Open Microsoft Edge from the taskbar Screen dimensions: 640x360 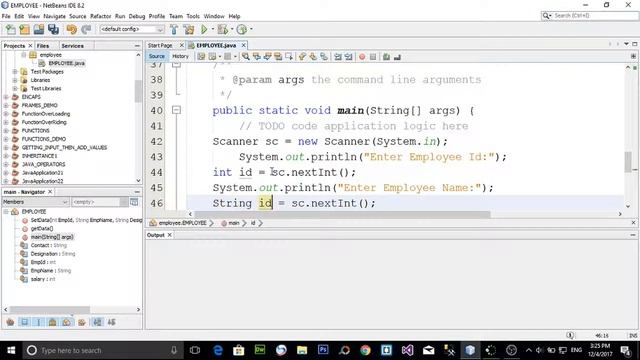[x=218, y=350]
